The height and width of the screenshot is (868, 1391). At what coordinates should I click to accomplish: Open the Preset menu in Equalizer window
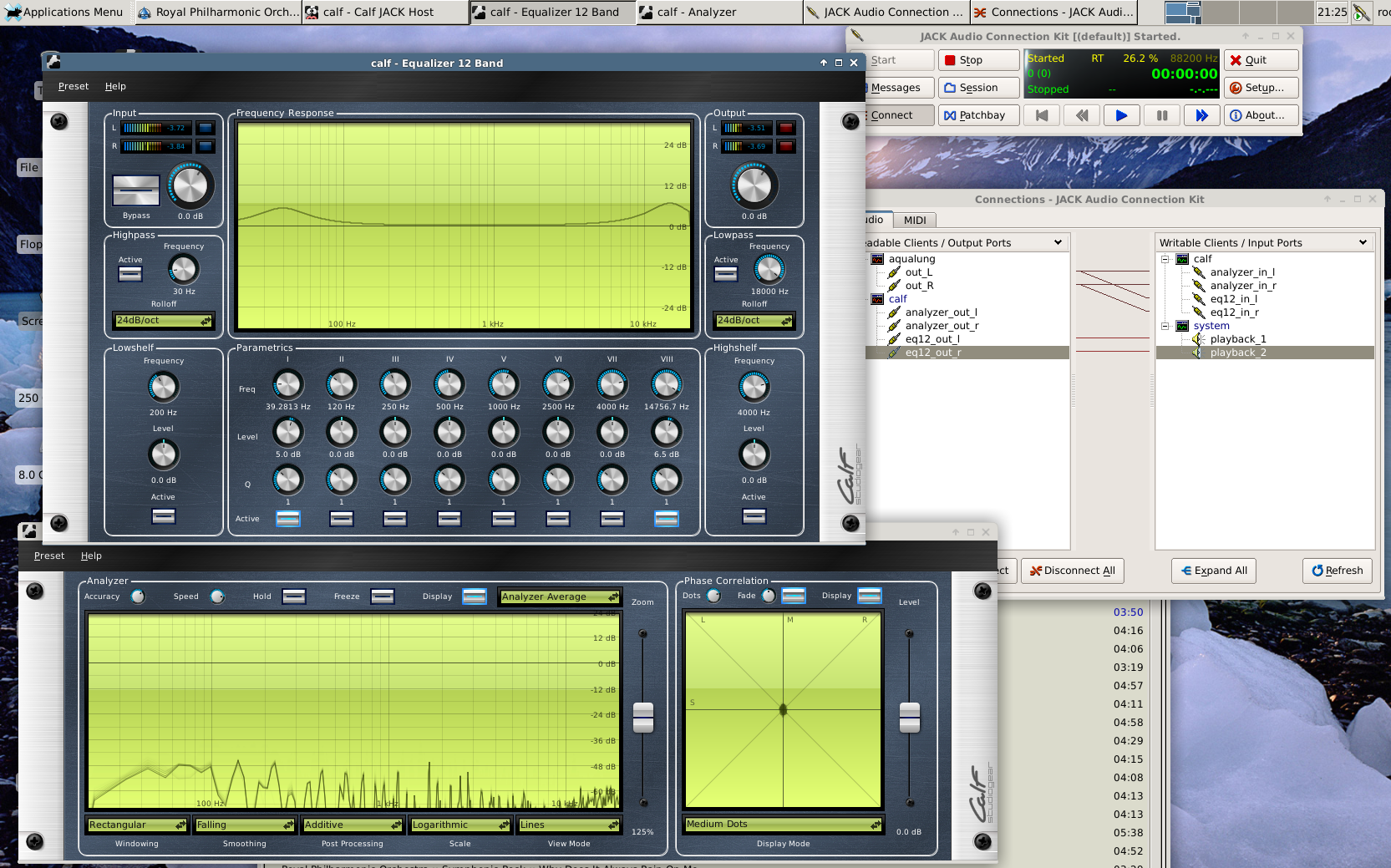coord(73,86)
